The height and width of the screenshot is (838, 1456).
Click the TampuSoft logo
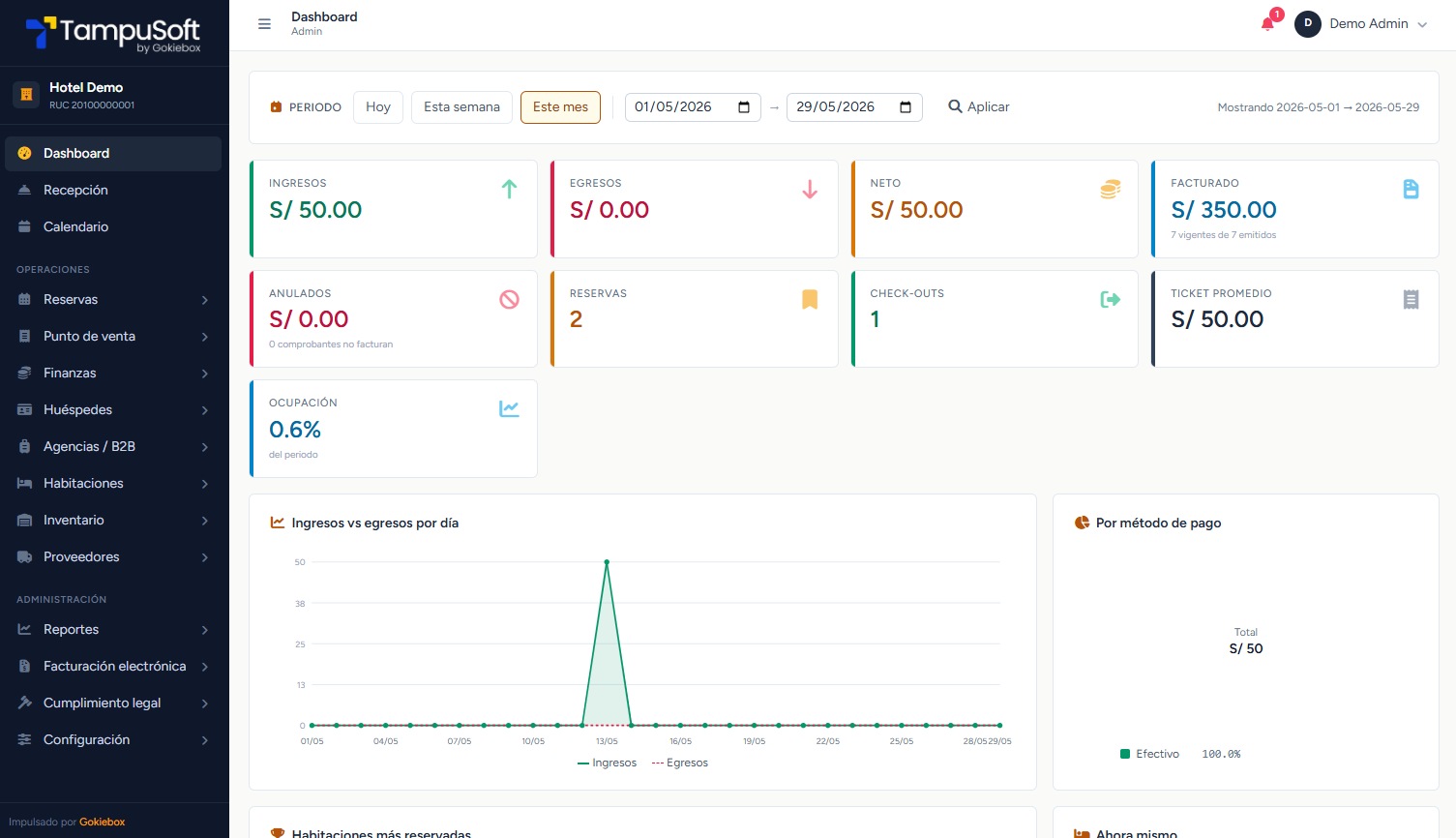click(114, 34)
